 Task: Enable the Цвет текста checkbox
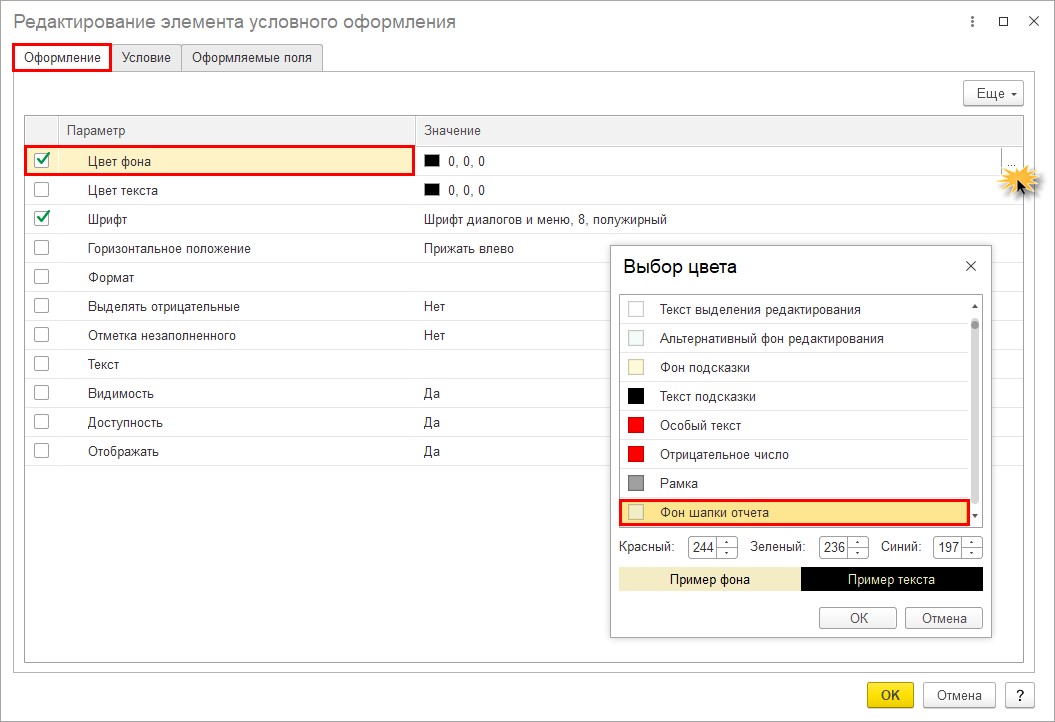42,190
